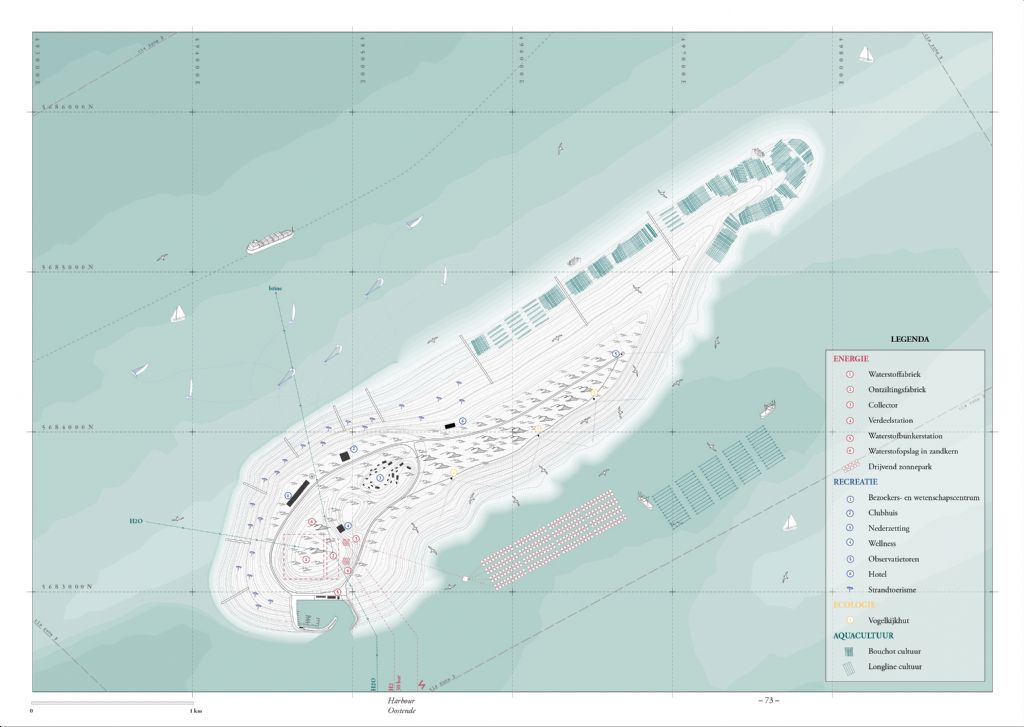Click the Waterstoffabriek icon in the legend
This screenshot has height=727, width=1024.
coord(848,373)
